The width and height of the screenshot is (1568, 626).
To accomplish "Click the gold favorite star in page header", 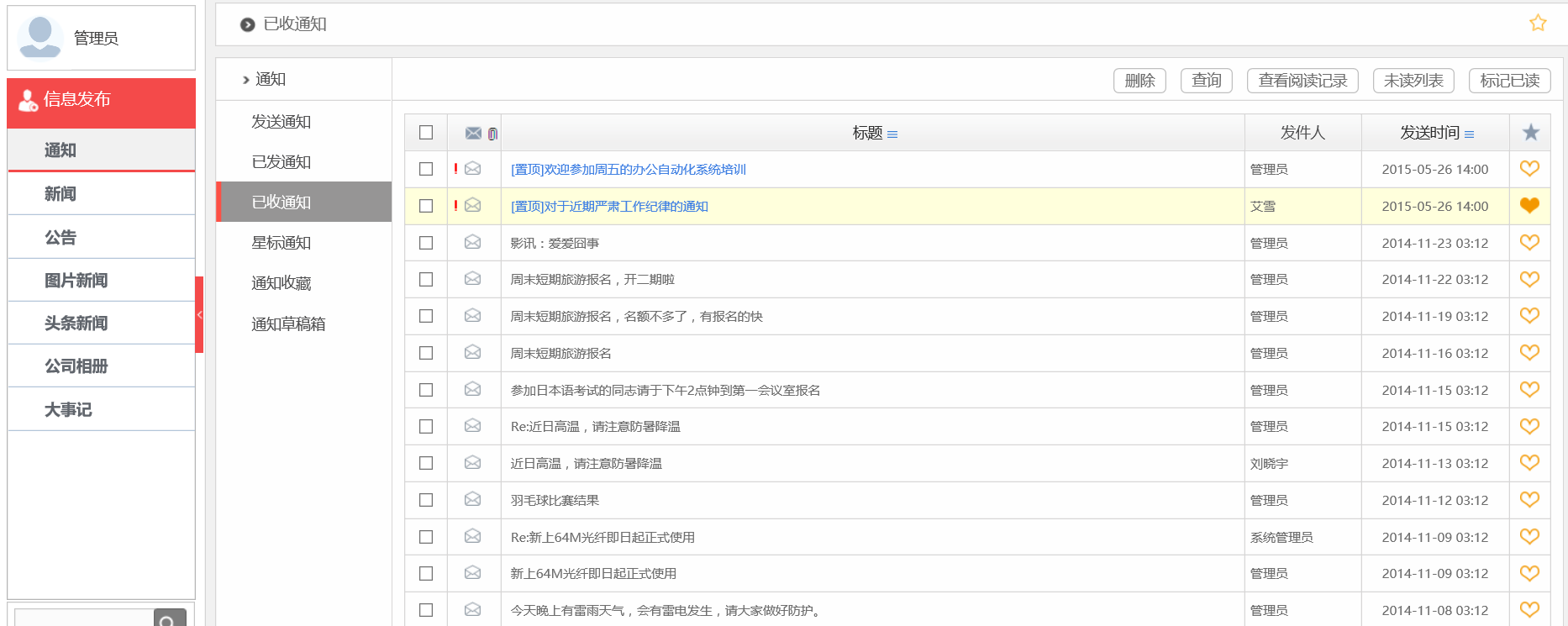I will [x=1537, y=24].
